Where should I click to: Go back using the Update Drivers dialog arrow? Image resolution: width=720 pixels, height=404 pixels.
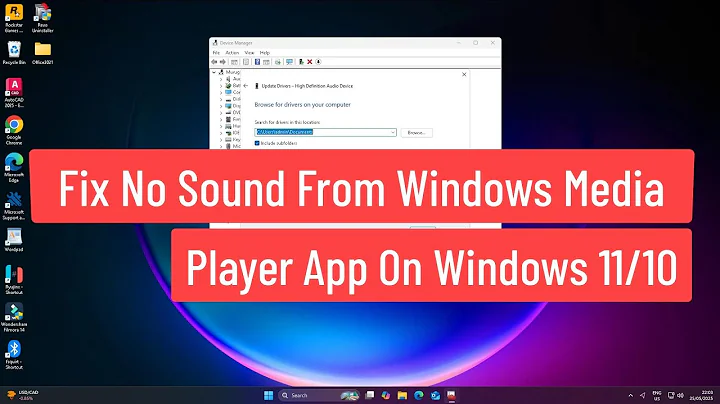pyautogui.click(x=245, y=86)
